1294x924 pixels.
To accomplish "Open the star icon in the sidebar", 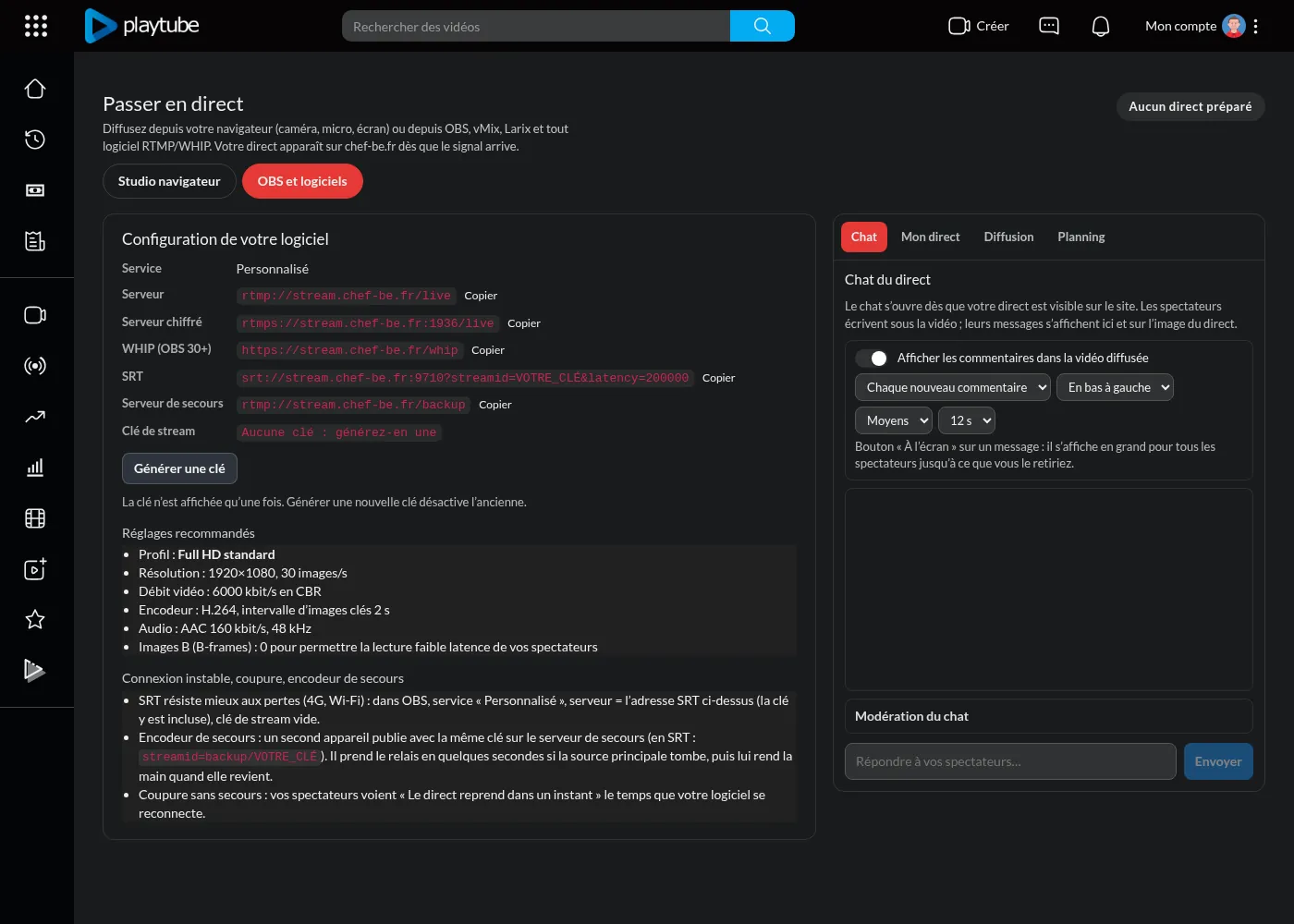I will (35, 619).
